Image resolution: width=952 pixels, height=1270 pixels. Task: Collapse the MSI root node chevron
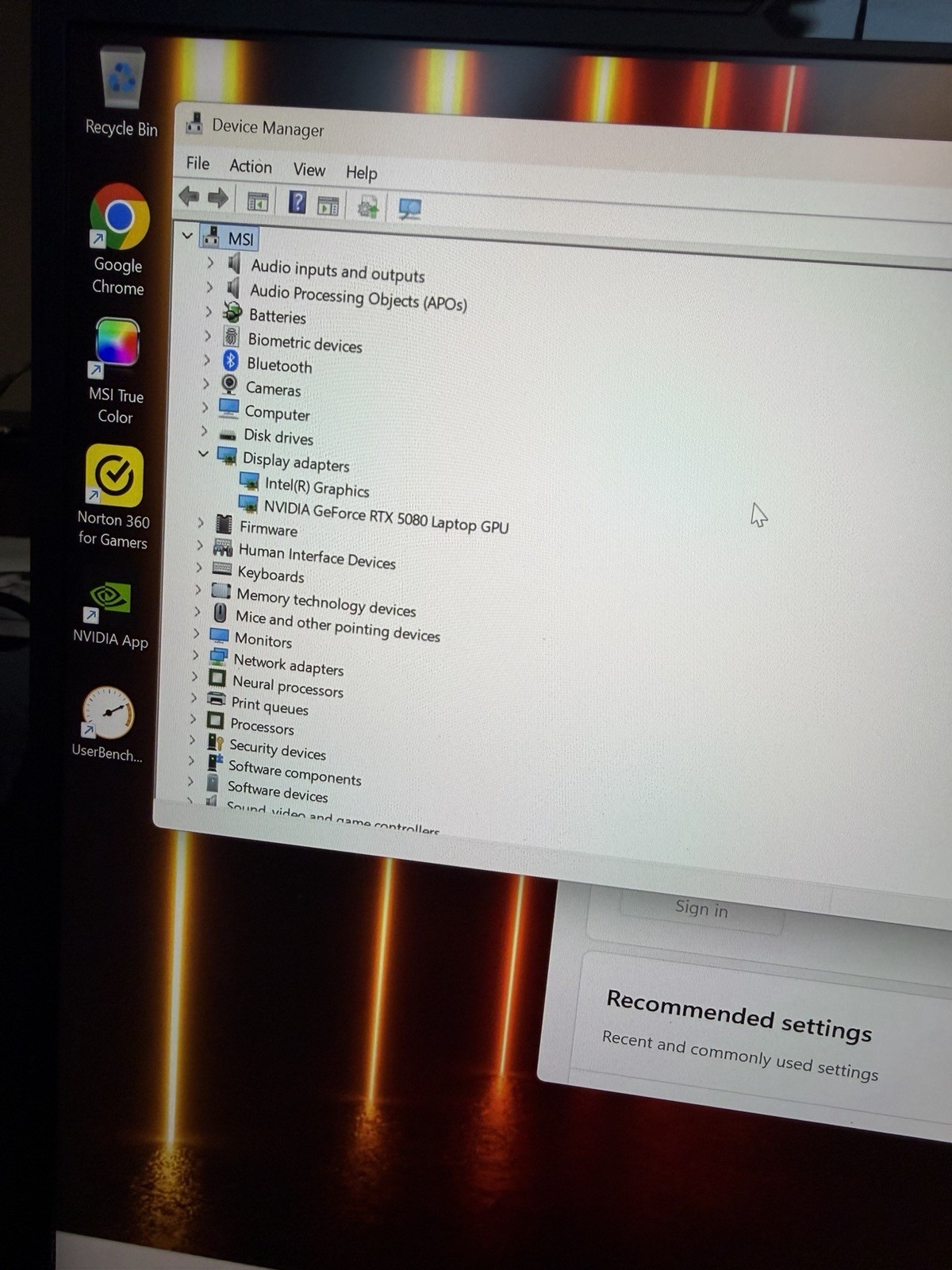tap(187, 236)
